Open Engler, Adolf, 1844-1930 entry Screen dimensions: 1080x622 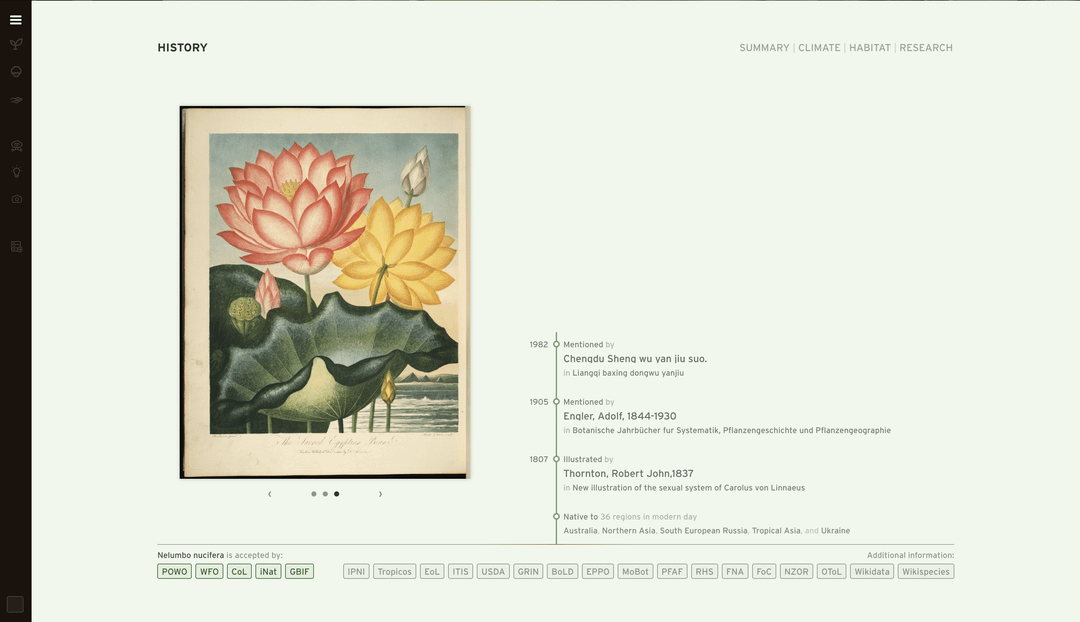[620, 416]
